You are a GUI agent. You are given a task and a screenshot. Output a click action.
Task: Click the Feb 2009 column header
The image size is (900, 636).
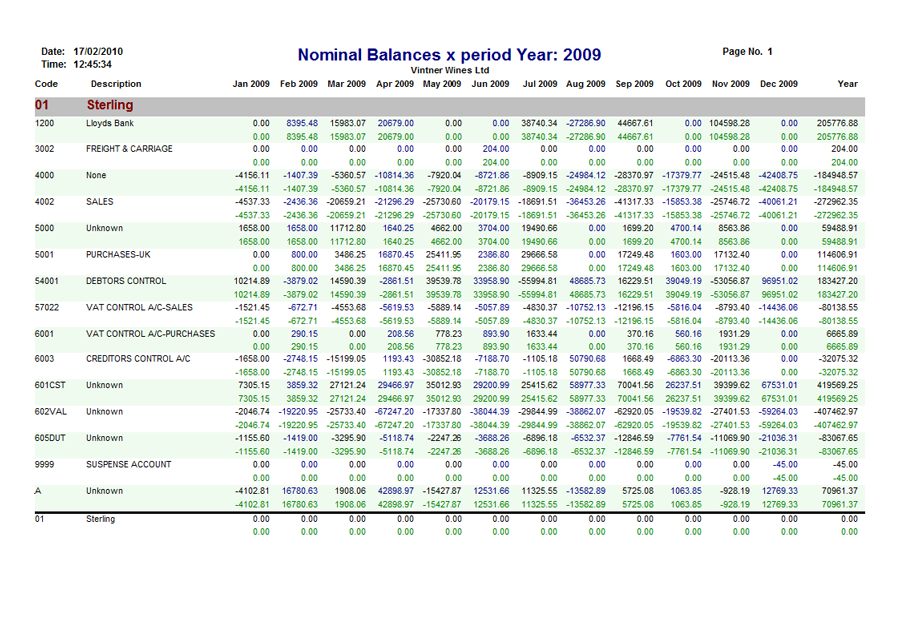pos(298,84)
